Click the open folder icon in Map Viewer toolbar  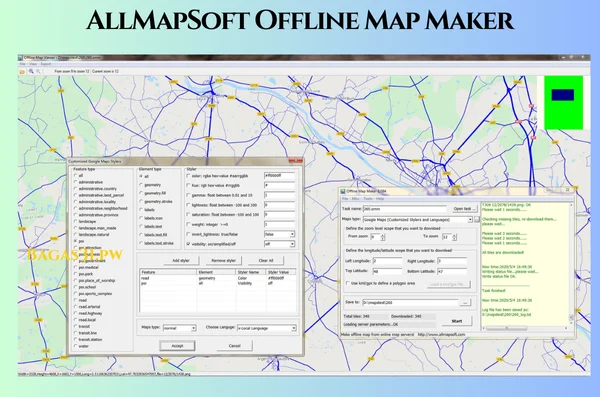point(22,72)
